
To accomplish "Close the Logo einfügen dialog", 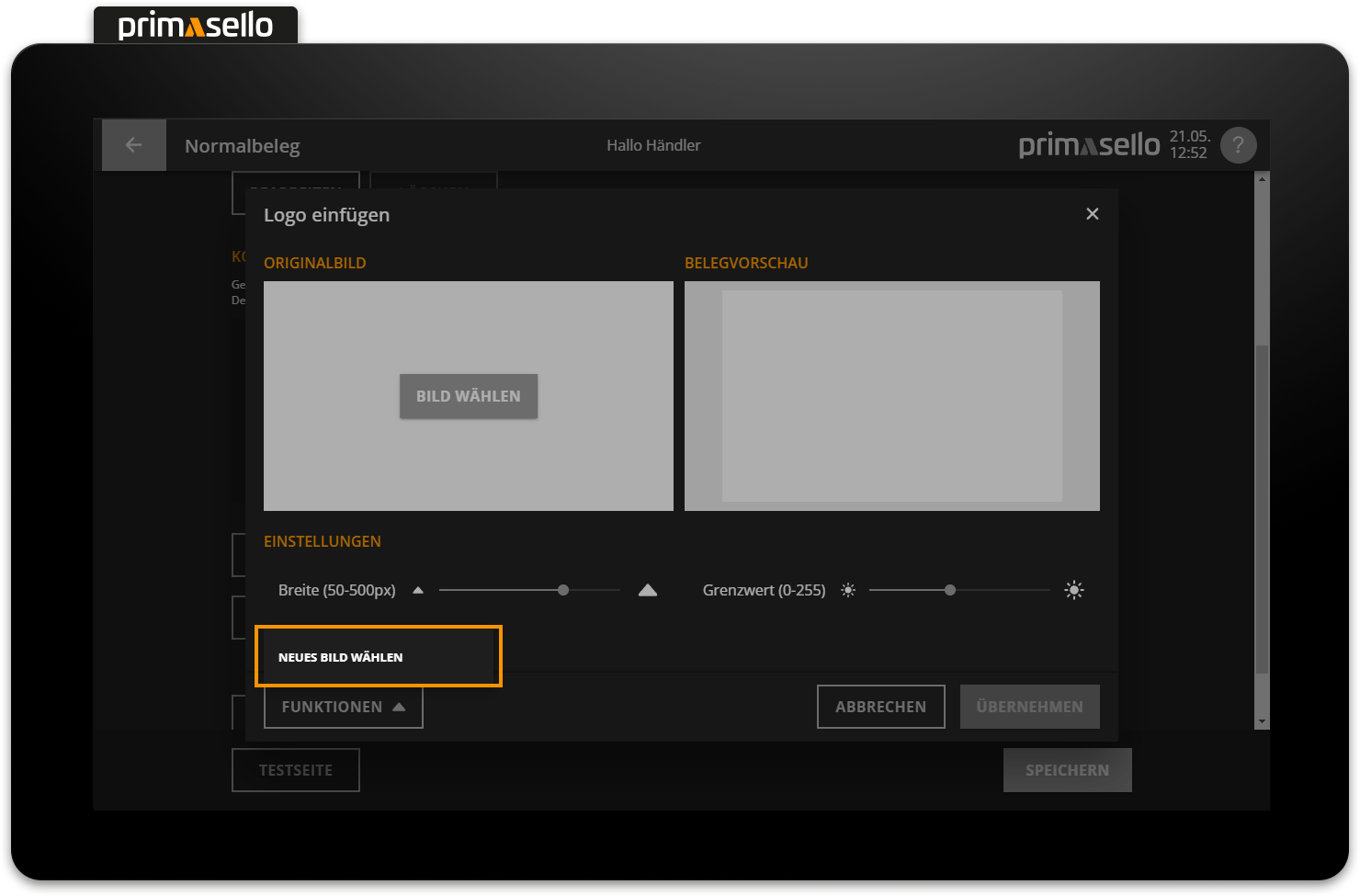I will tap(1092, 214).
